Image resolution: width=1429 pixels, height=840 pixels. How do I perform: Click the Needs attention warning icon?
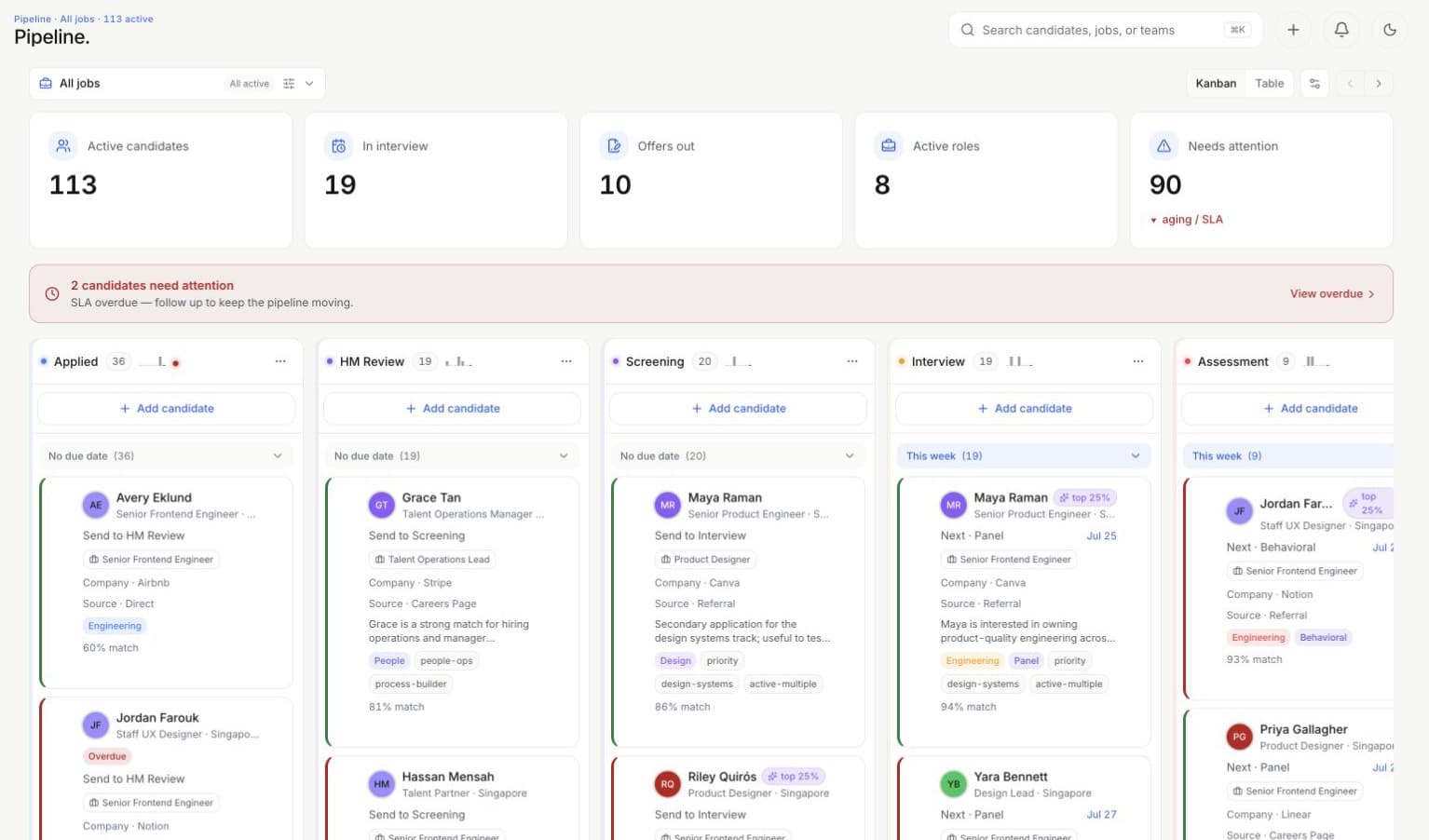[1164, 146]
